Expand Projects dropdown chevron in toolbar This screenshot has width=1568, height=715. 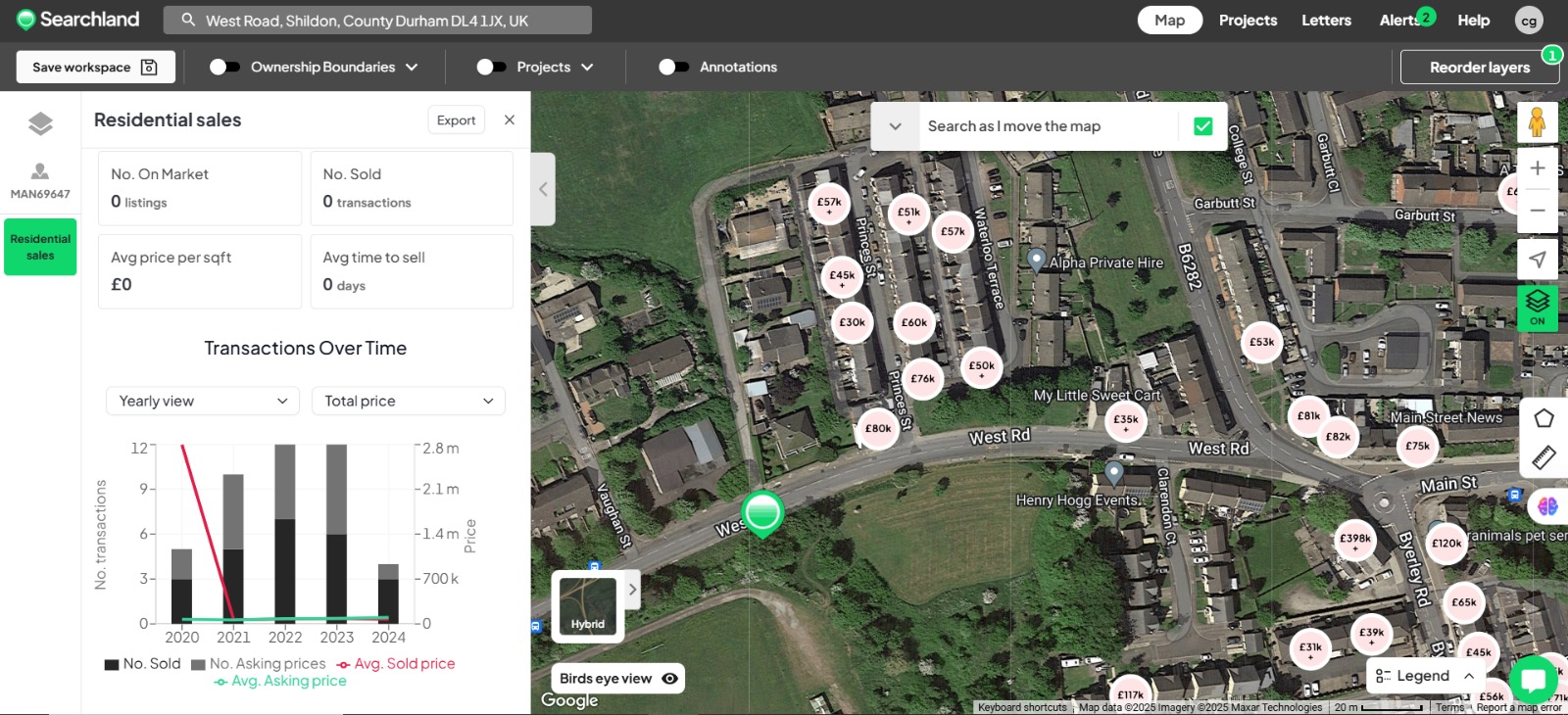[587, 67]
